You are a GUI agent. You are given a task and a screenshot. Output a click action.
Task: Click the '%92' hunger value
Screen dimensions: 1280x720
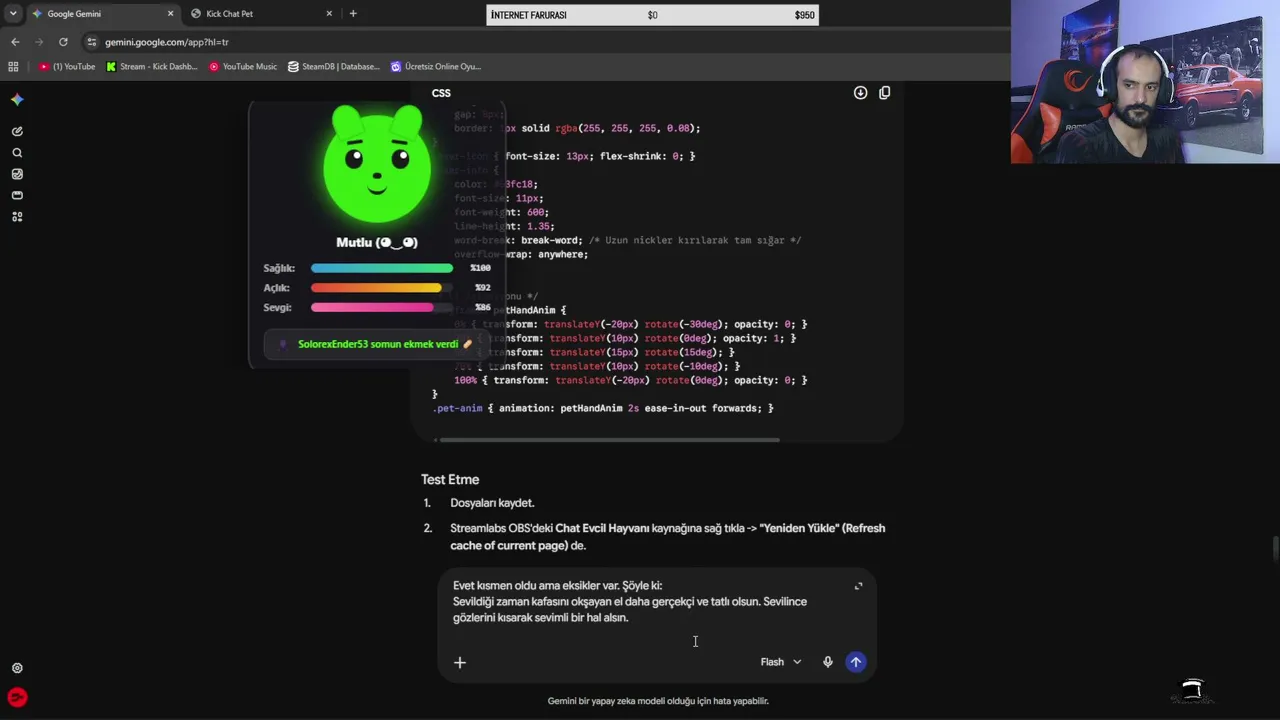483,288
